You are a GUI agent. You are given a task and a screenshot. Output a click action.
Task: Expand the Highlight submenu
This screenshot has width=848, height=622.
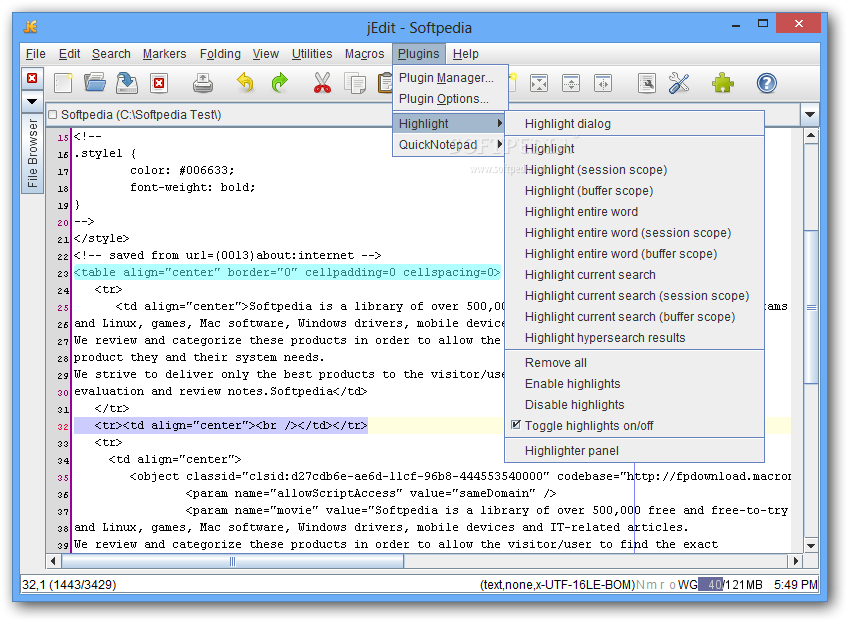[449, 124]
